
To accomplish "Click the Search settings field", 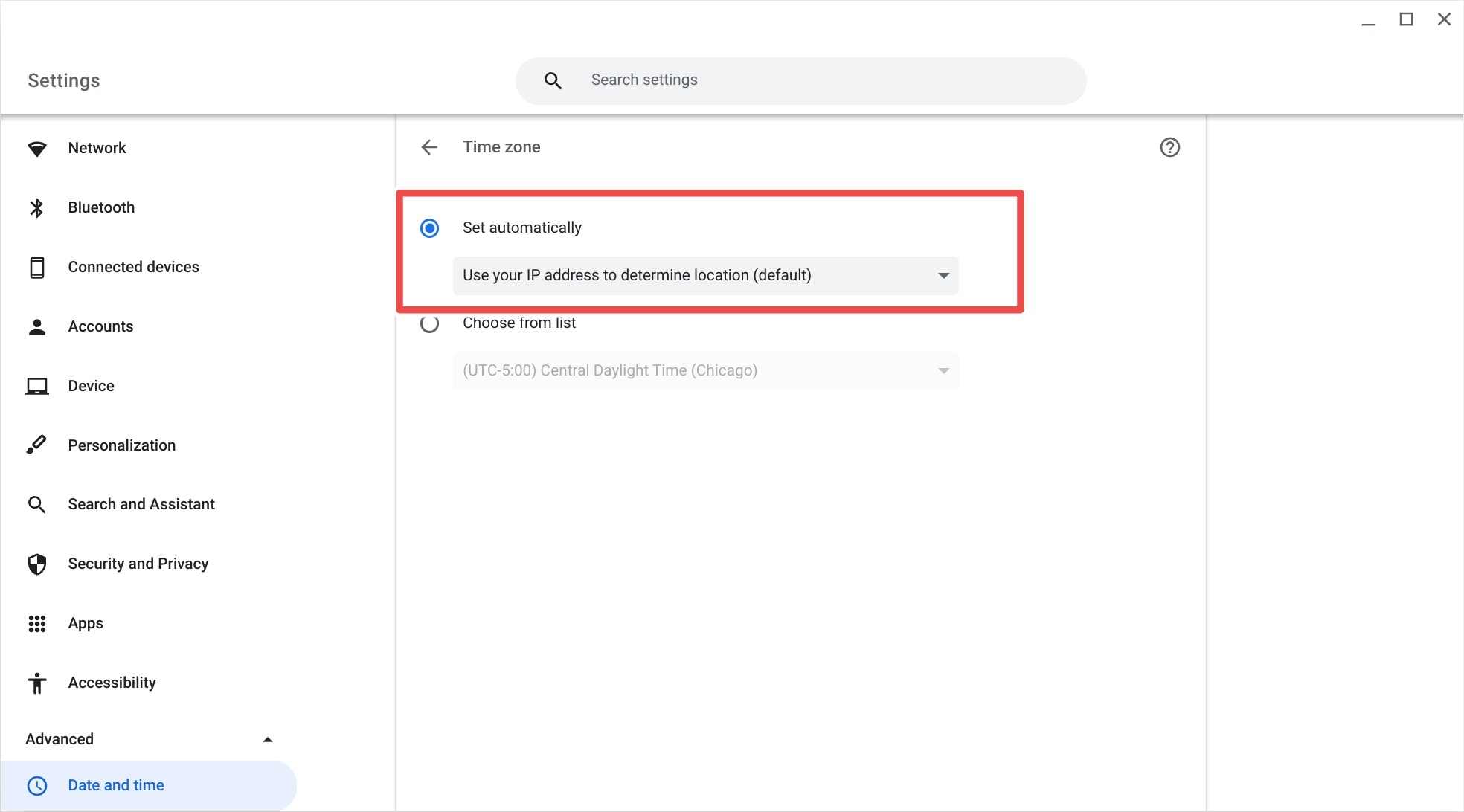I will coord(800,80).
